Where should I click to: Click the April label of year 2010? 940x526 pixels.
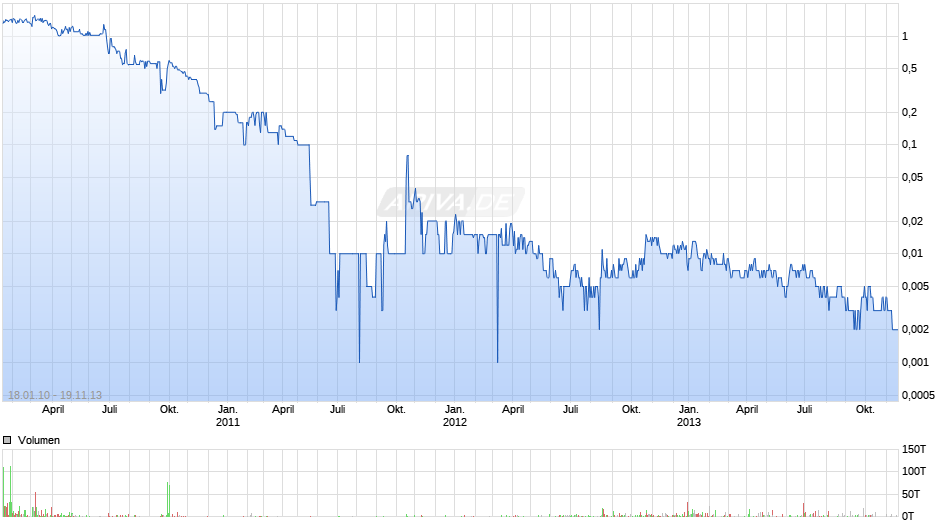coord(53,410)
